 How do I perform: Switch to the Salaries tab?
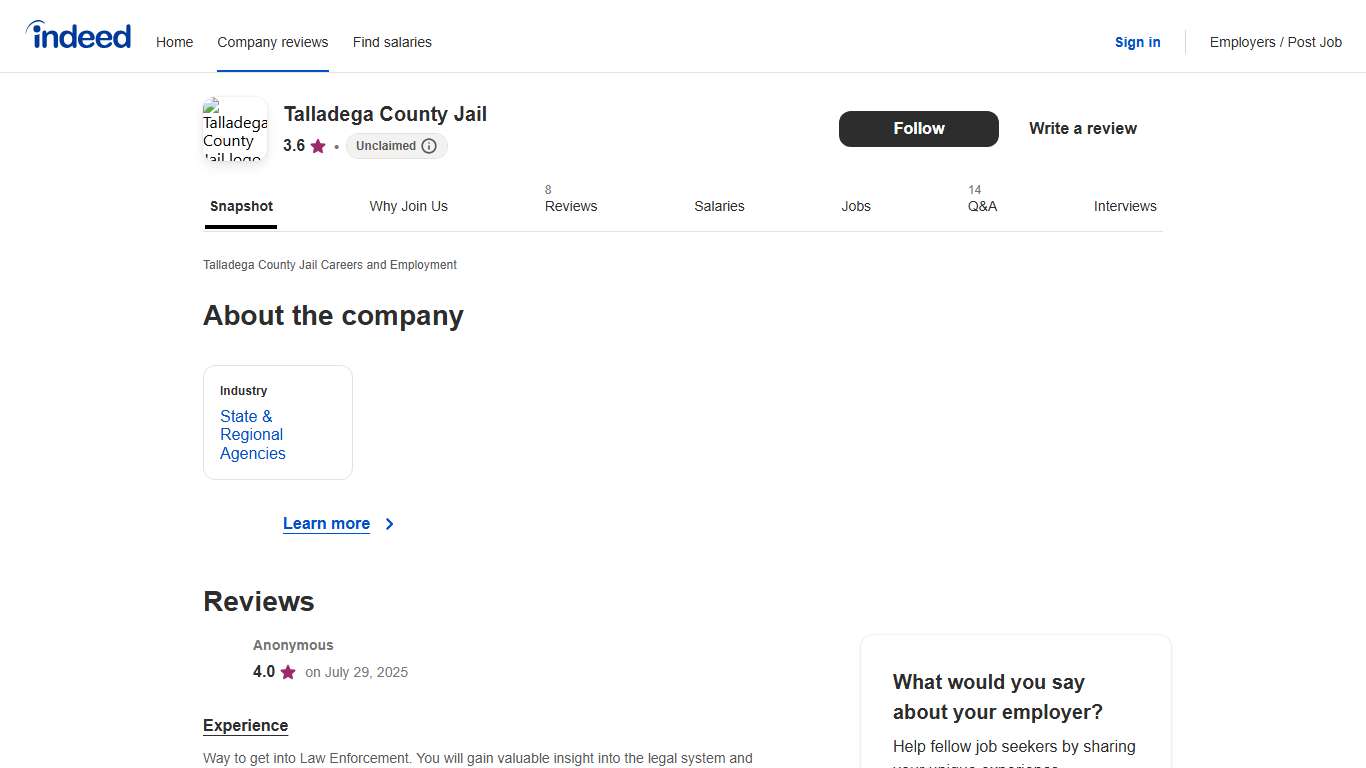tap(719, 206)
